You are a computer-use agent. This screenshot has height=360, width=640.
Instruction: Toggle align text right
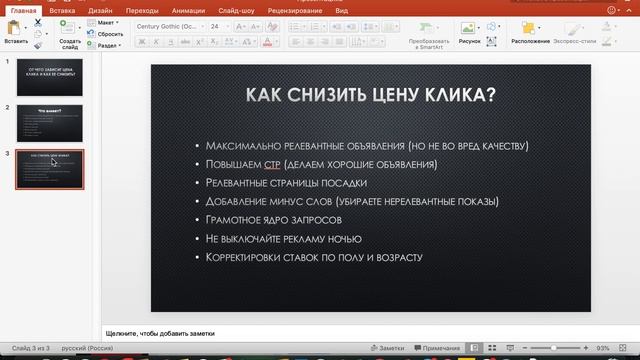(x=325, y=42)
